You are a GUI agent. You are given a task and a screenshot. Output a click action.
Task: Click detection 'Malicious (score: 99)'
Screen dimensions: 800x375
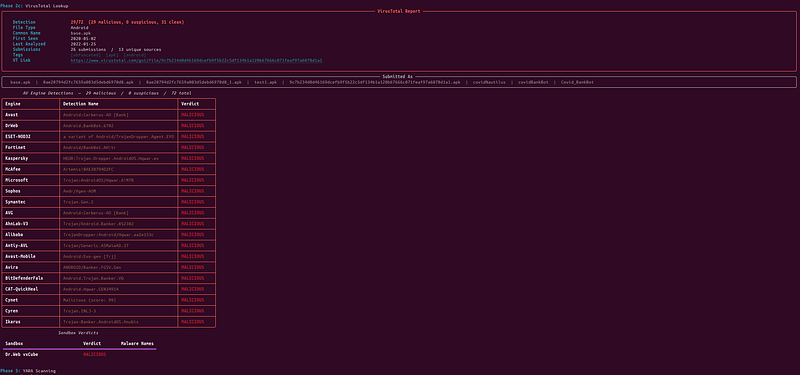89,300
